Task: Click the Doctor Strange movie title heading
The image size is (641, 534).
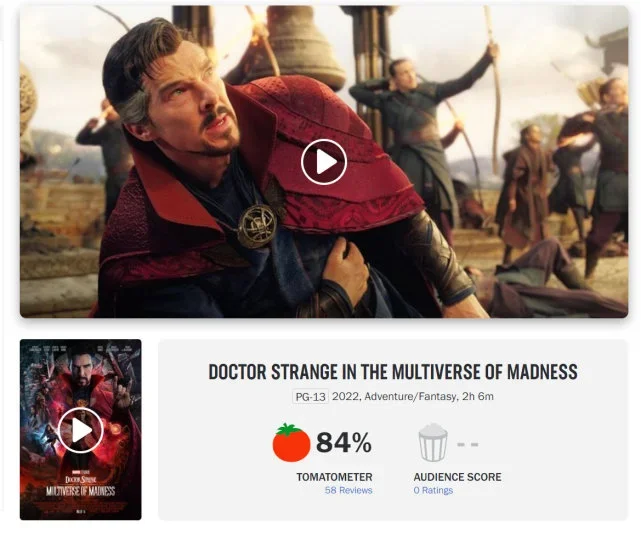Action: 393,372
